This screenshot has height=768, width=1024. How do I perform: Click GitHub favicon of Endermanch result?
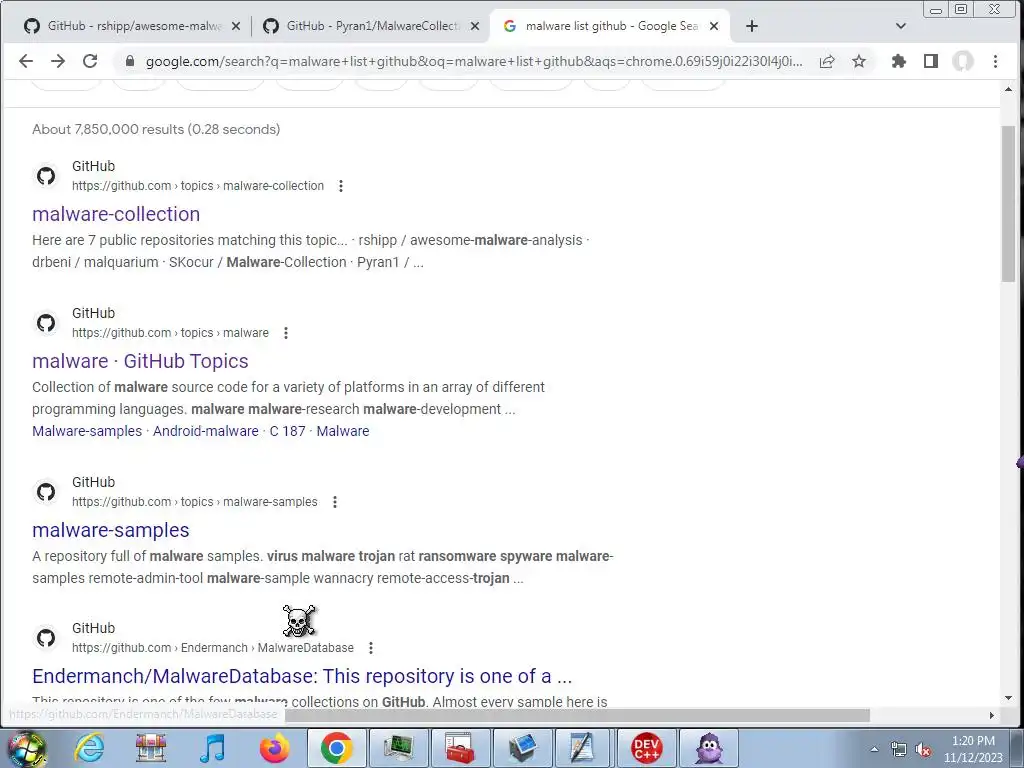(x=46, y=637)
